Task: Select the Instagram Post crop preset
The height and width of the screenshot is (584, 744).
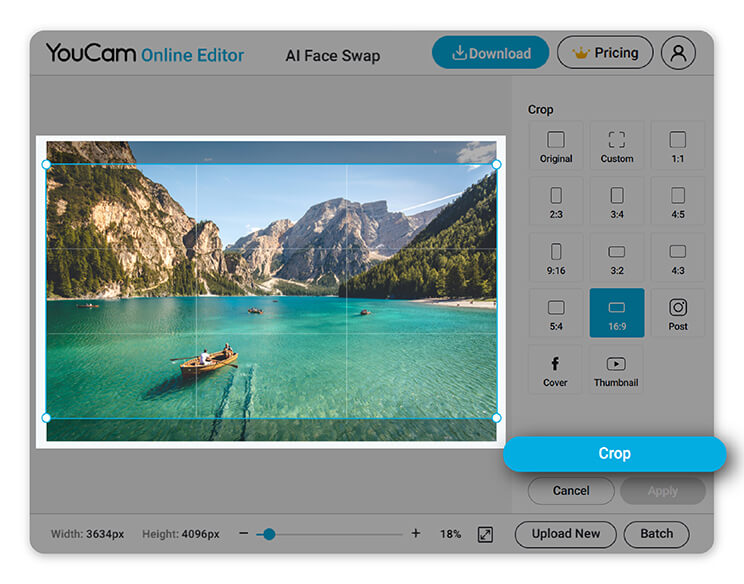Action: click(x=678, y=313)
